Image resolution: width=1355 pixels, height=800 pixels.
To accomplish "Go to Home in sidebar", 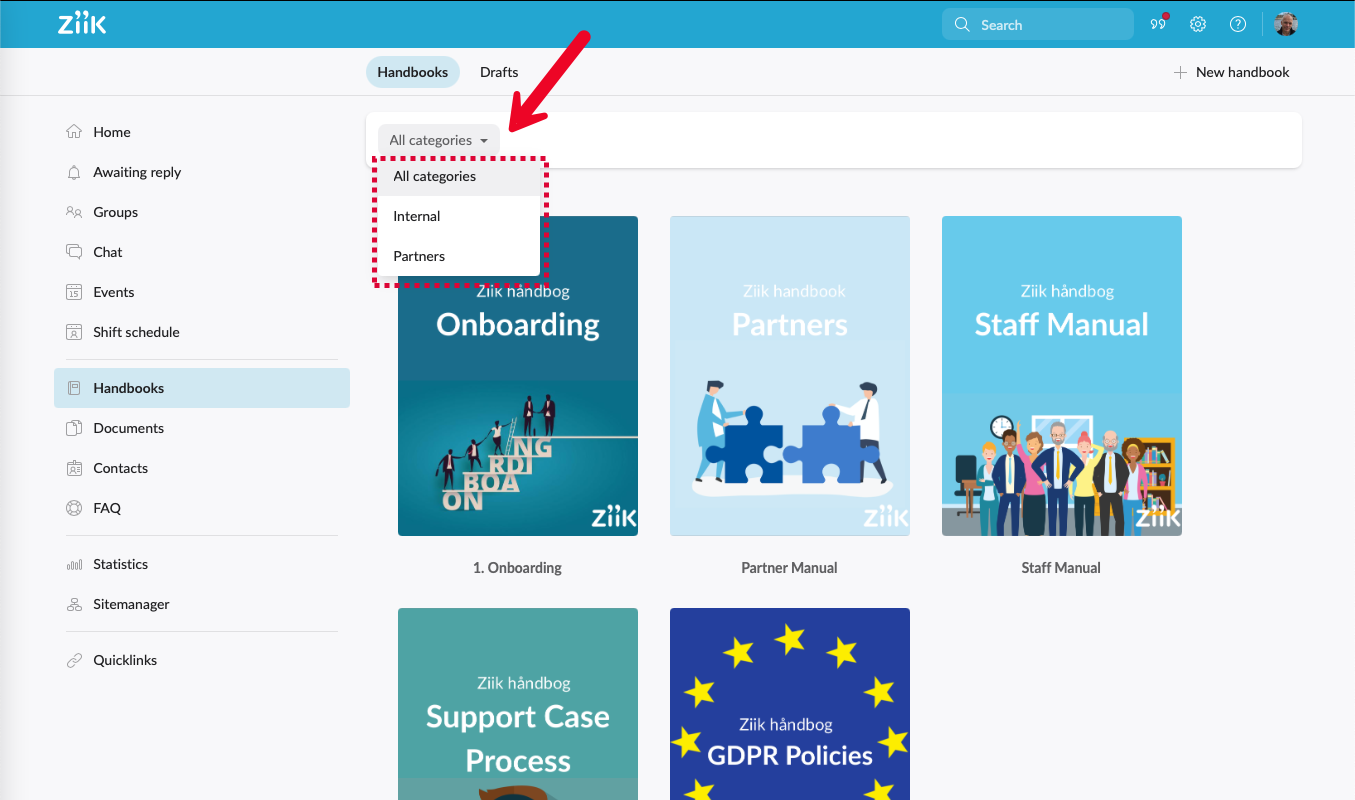I will pos(202,132).
